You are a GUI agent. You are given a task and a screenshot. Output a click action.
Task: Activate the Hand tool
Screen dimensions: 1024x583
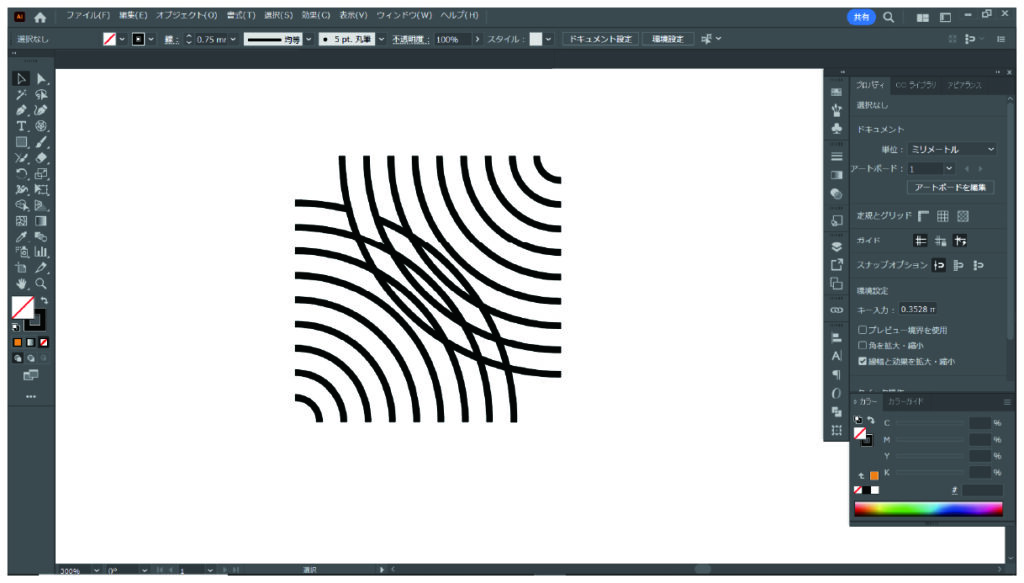[x=21, y=284]
